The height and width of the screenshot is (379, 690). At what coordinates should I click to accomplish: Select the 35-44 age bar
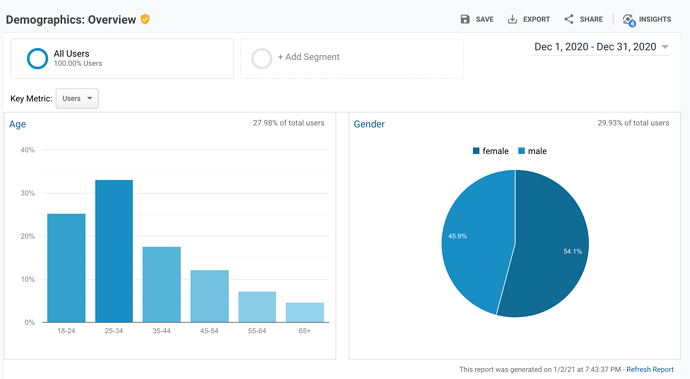(161, 284)
